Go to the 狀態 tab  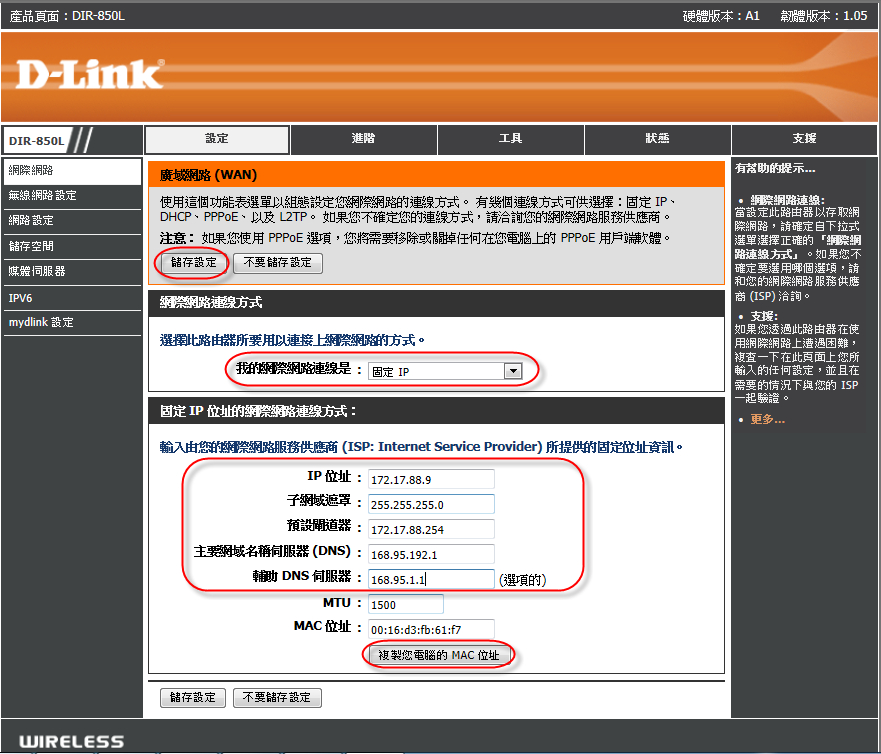[x=657, y=139]
